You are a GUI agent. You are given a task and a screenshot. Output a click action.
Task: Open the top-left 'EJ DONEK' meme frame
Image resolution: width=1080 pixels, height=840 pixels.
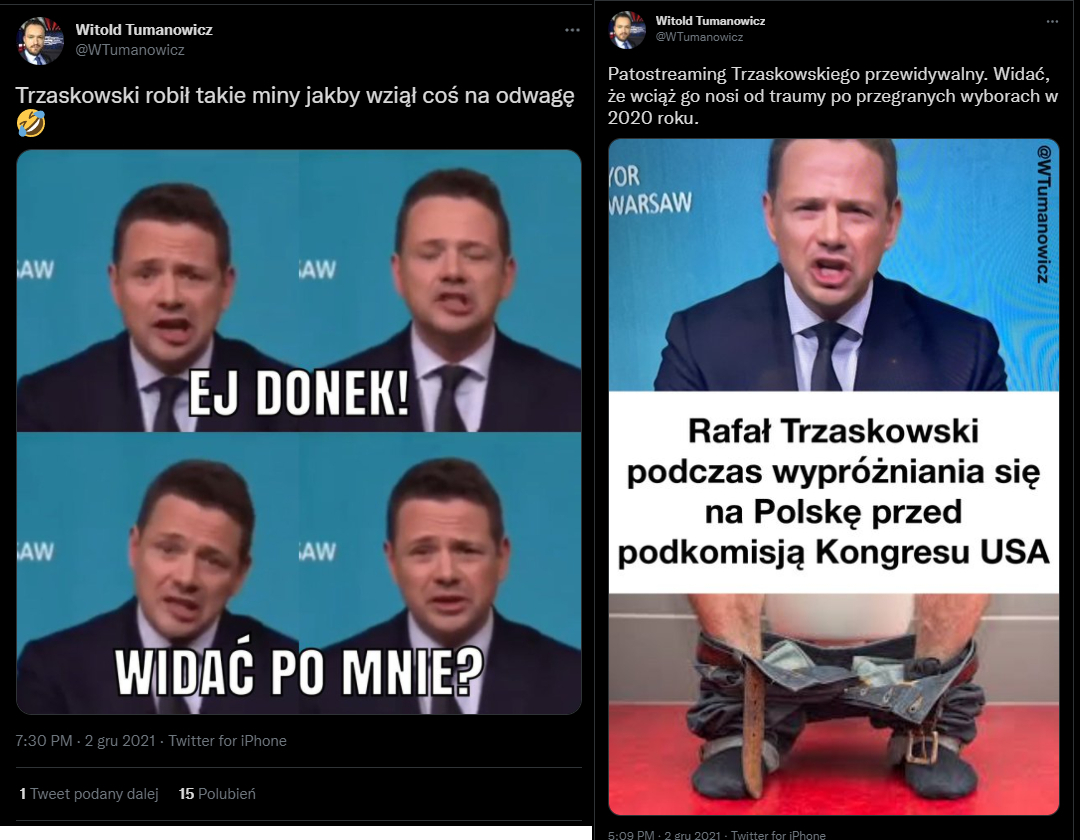pyautogui.click(x=157, y=291)
